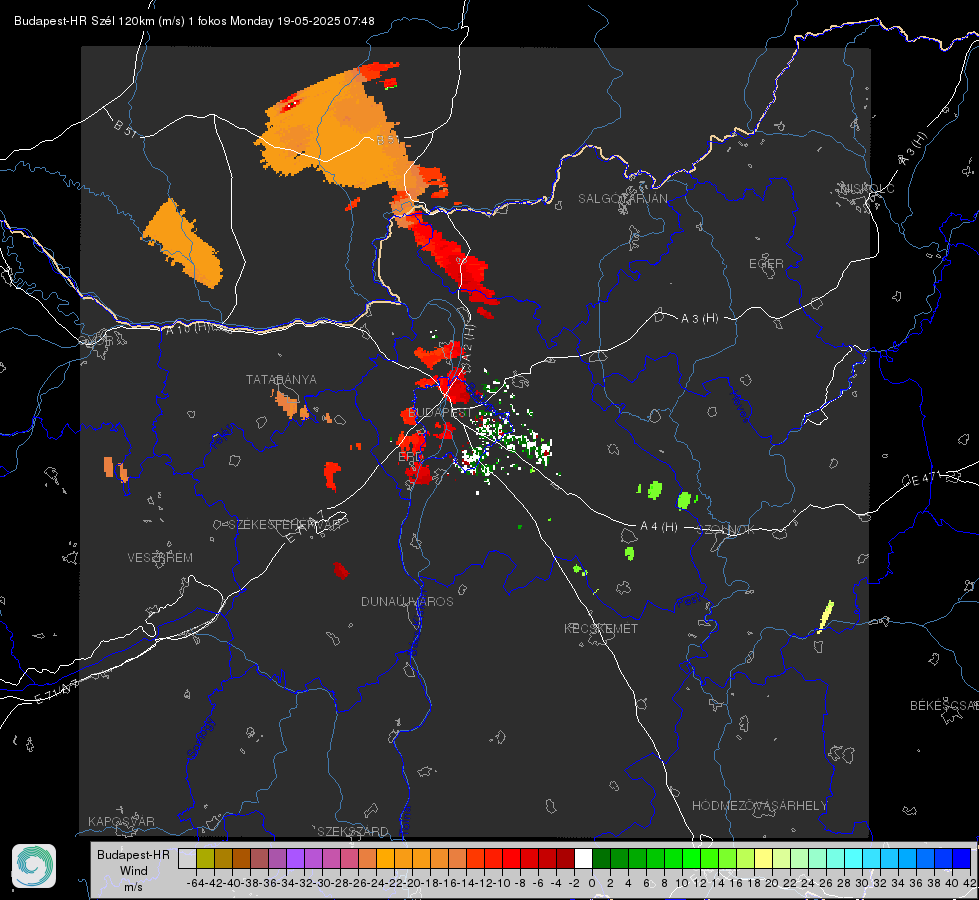The image size is (979, 900).
Task: Select the light gray first swatch in the wind legend
Action: click(187, 858)
